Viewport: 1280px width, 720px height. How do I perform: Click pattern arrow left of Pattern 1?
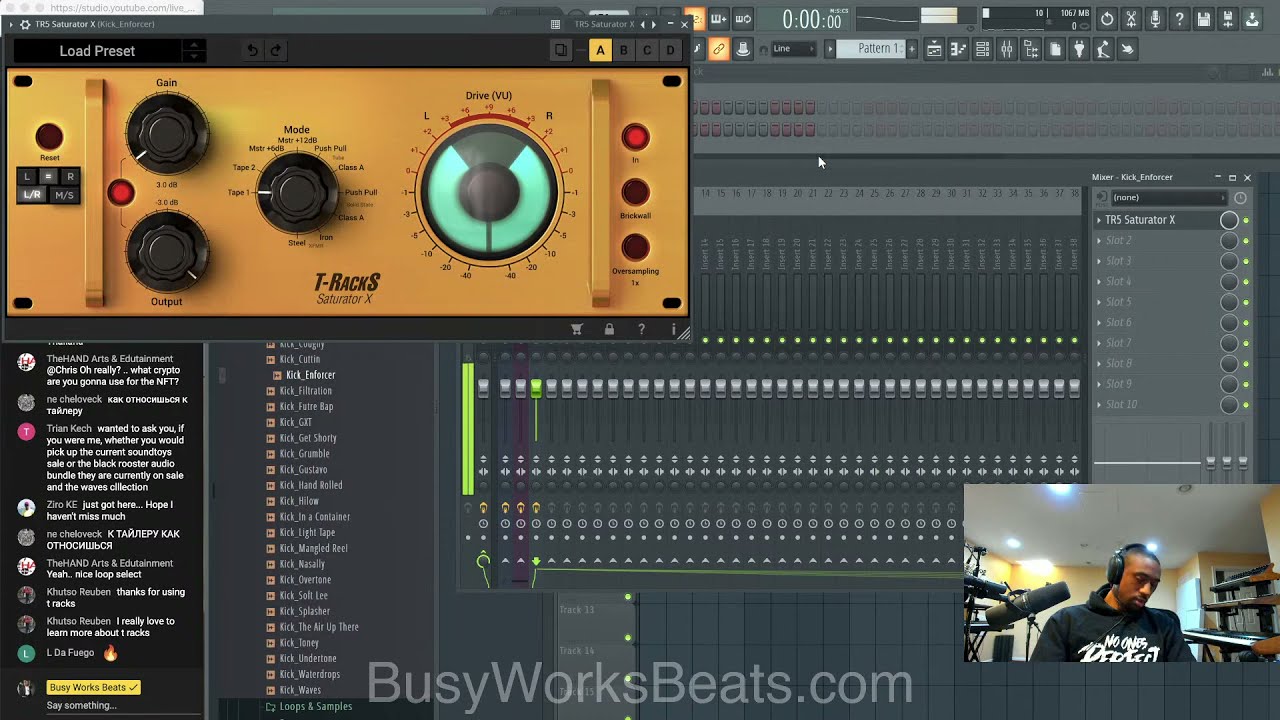[x=829, y=49]
